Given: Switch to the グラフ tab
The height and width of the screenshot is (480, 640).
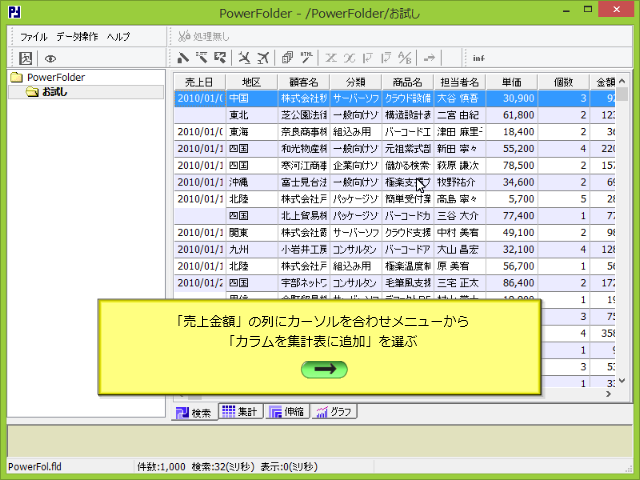Looking at the screenshot, I should pos(334,411).
